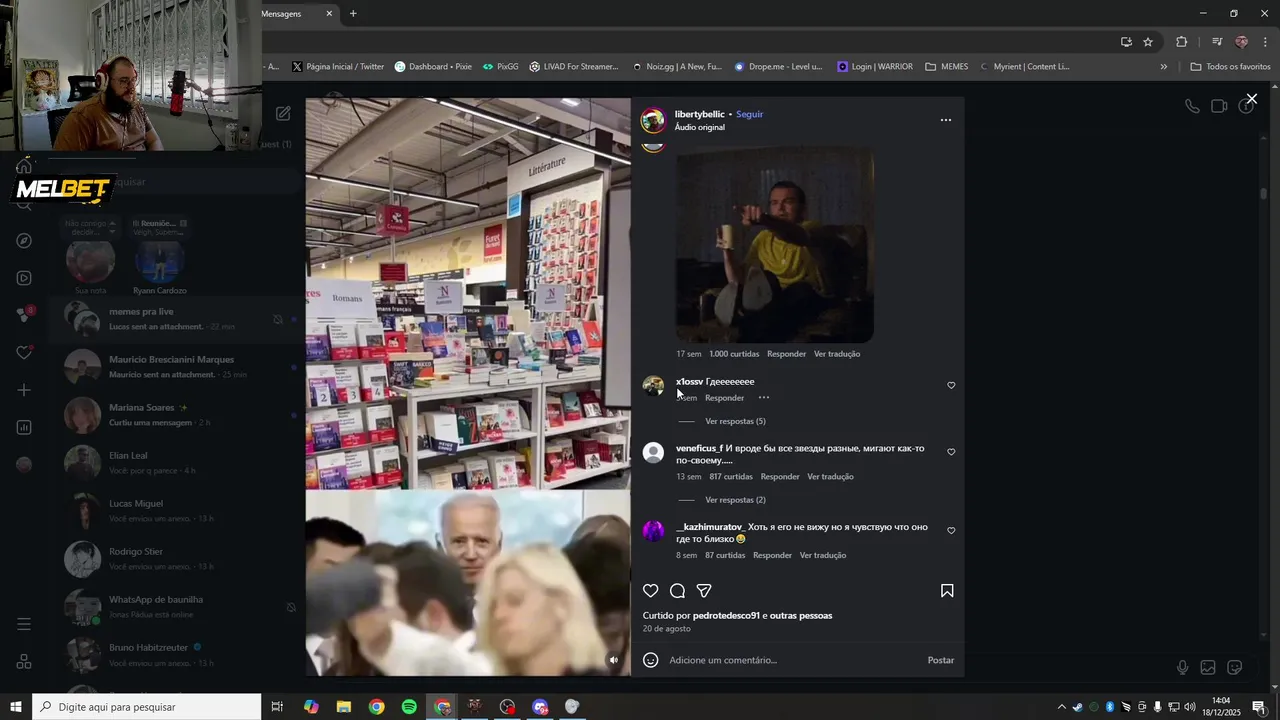
Task: Open dashboard chart icon in sidebar
Action: tap(24, 428)
